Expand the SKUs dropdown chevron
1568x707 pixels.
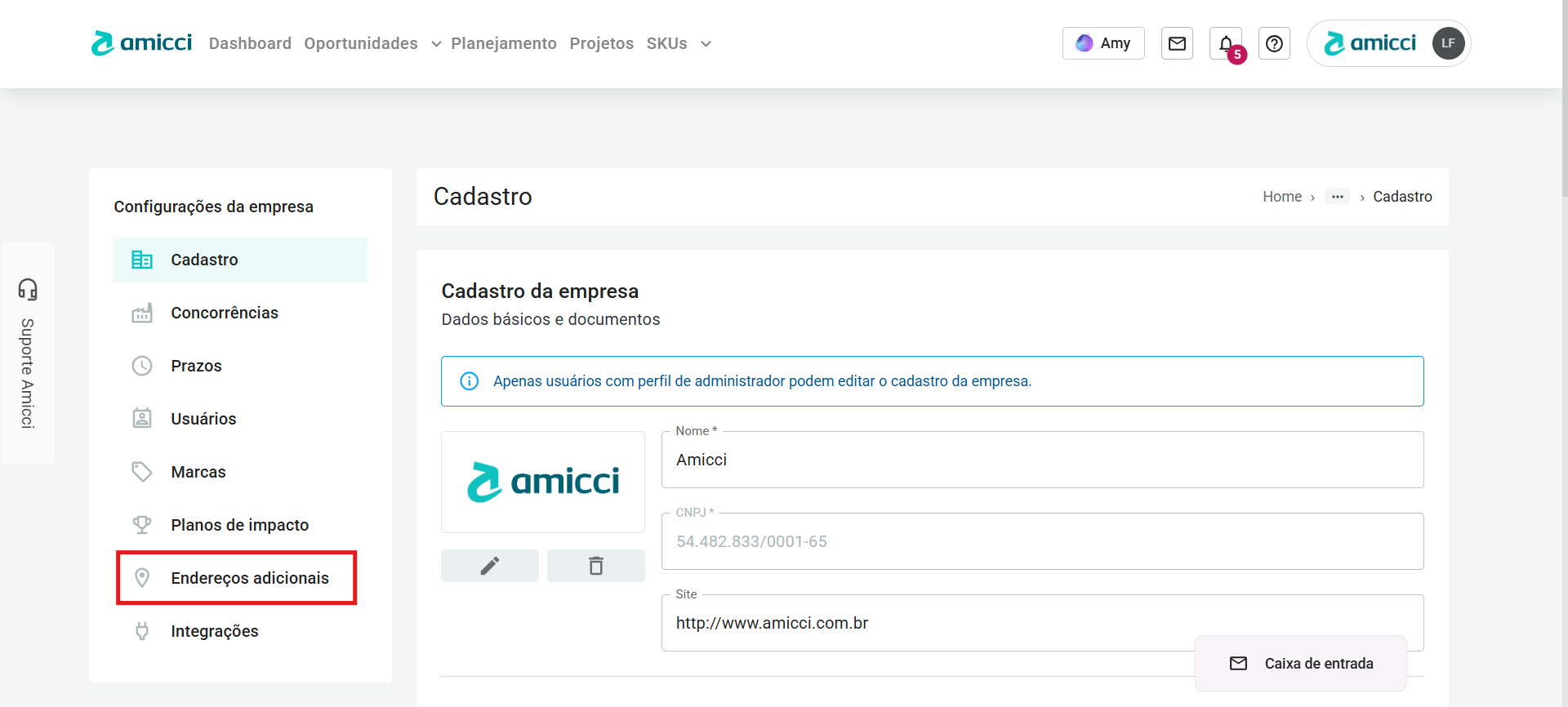pos(706,44)
